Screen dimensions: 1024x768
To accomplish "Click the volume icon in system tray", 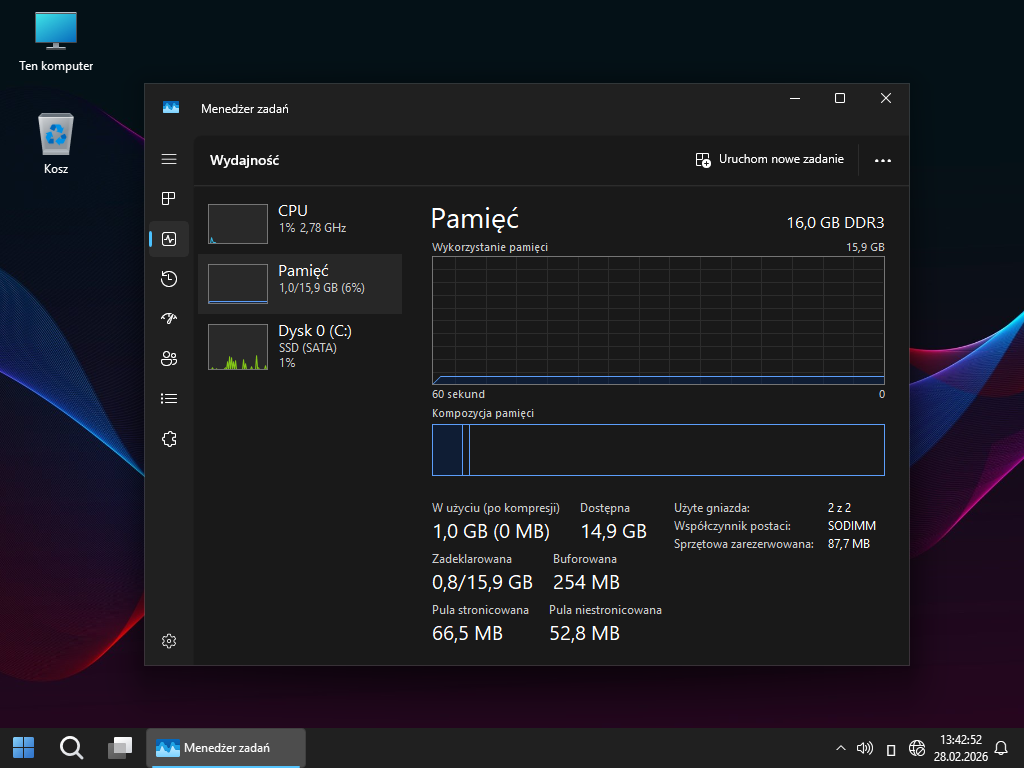I will pyautogui.click(x=865, y=748).
